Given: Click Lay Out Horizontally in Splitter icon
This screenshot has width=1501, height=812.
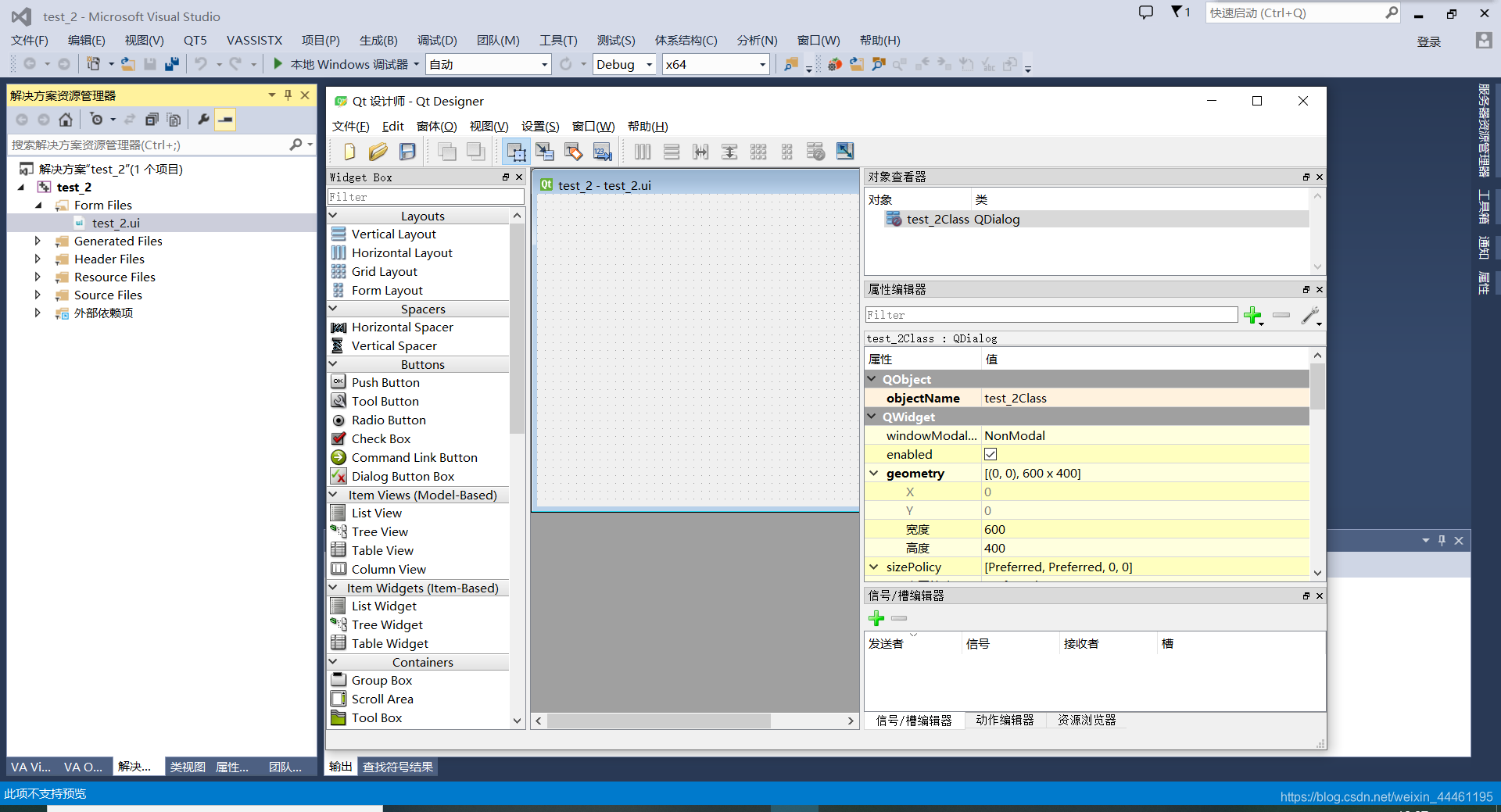Looking at the screenshot, I should [700, 152].
